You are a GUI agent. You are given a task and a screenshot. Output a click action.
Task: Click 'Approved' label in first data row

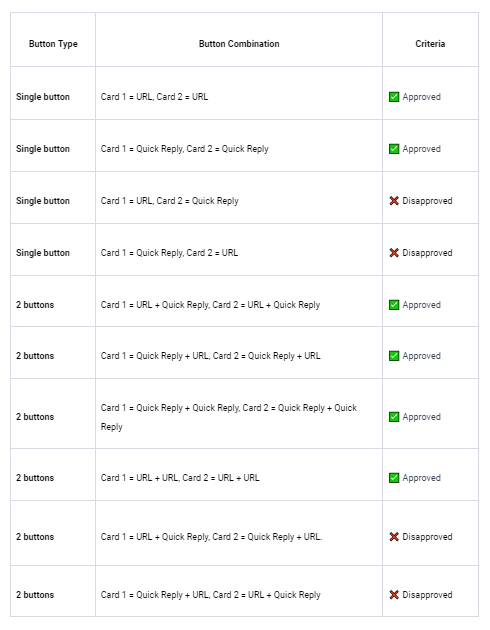point(422,97)
